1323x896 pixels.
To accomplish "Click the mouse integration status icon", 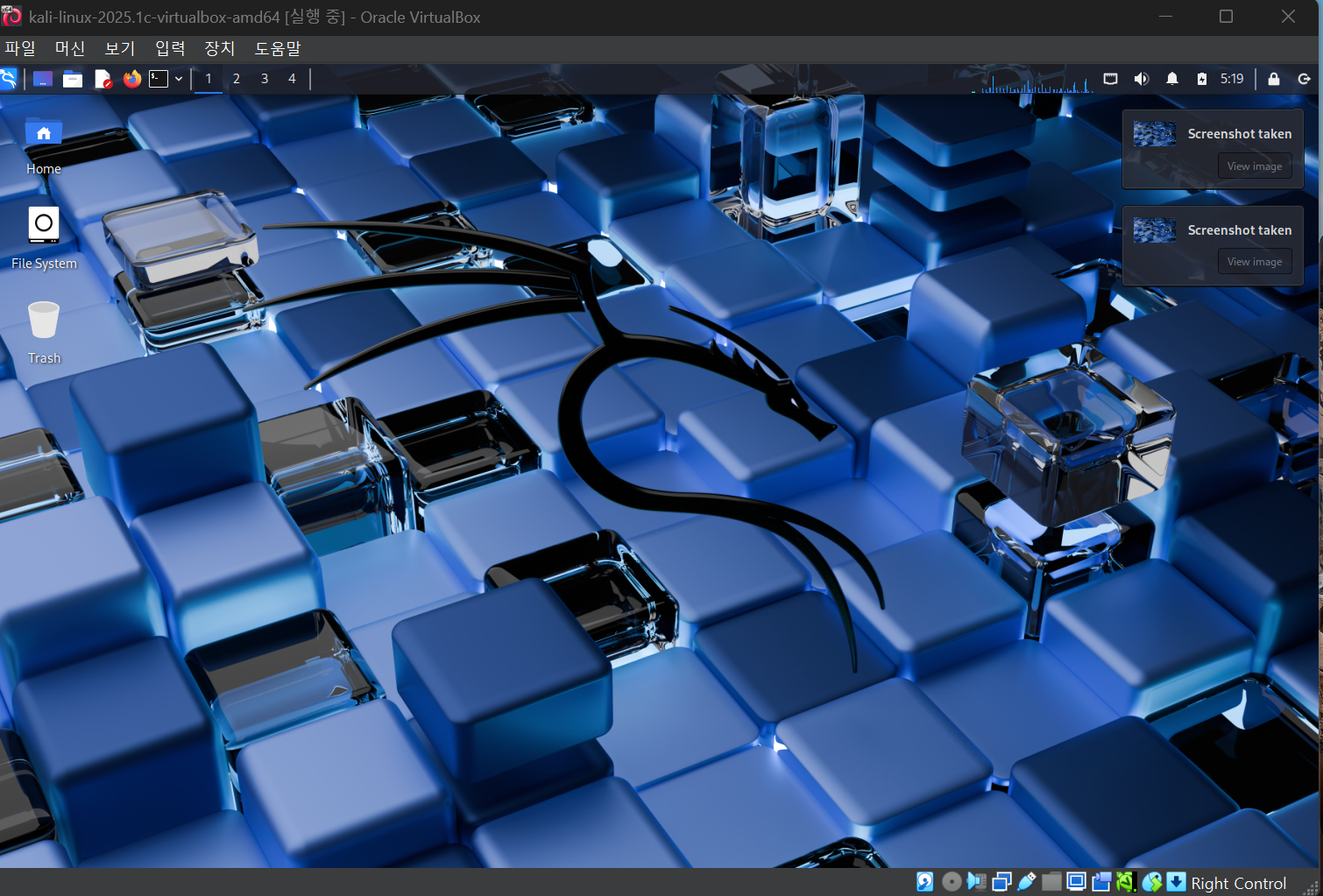I will pos(1152,882).
